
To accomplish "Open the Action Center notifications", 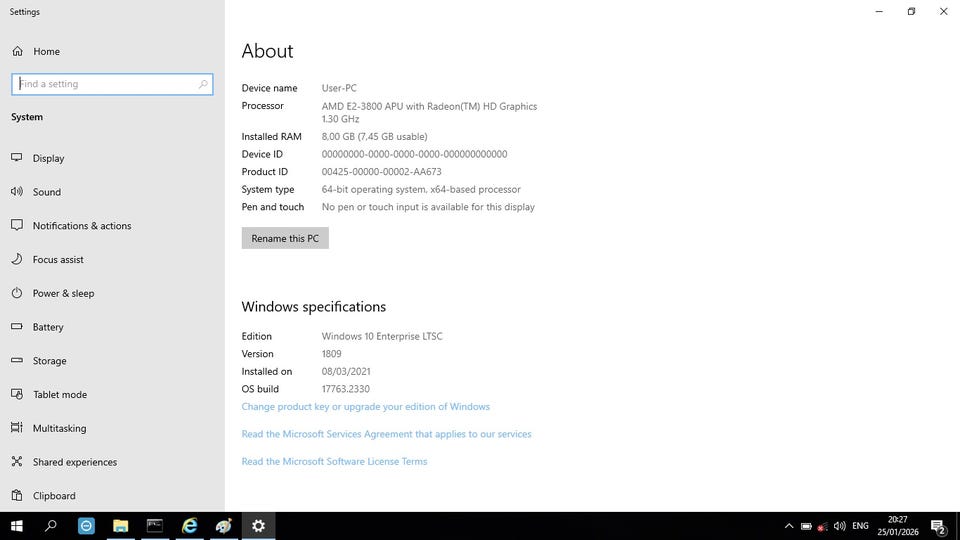I will (938, 526).
